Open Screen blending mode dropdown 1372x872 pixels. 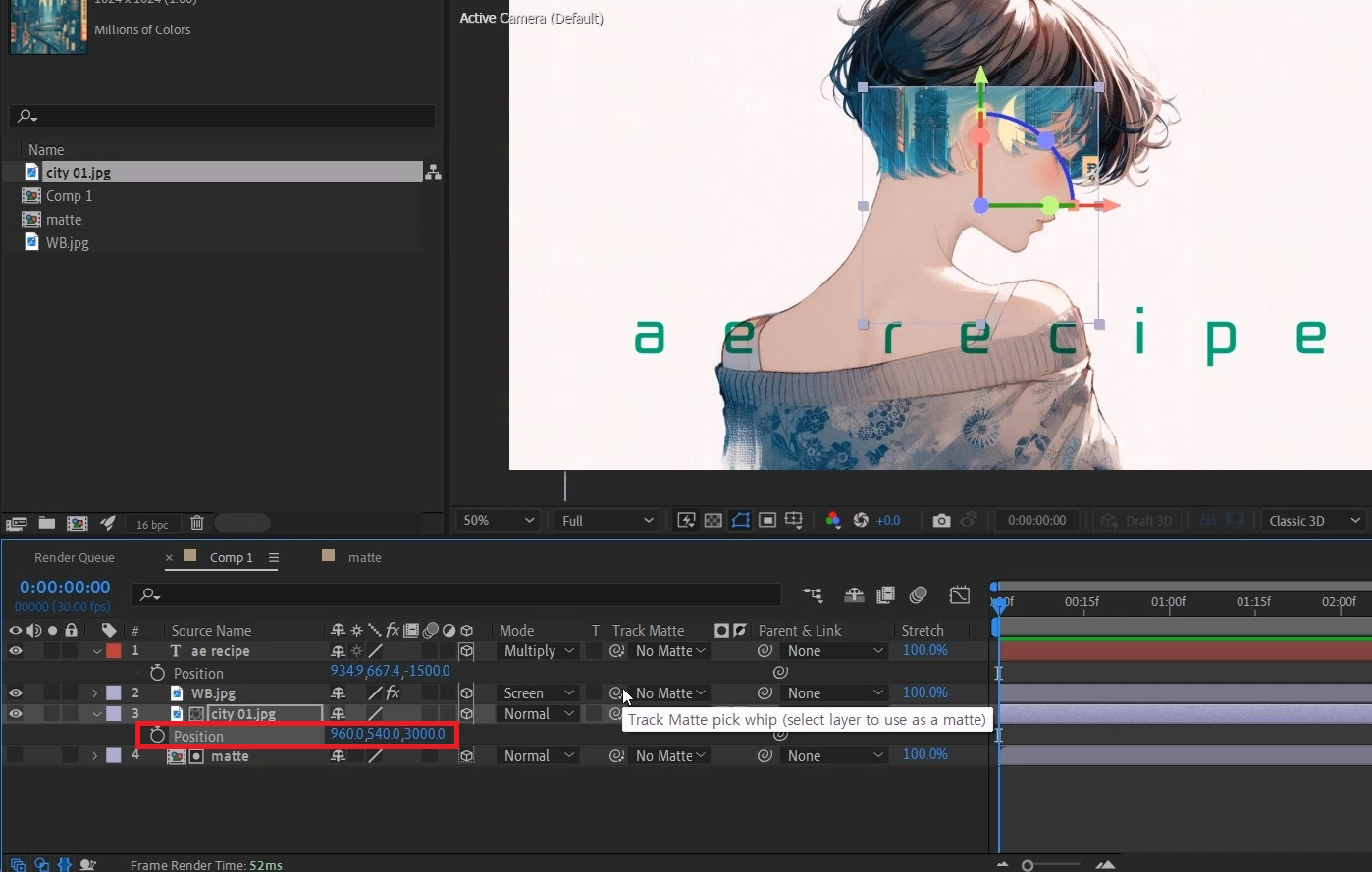click(539, 693)
